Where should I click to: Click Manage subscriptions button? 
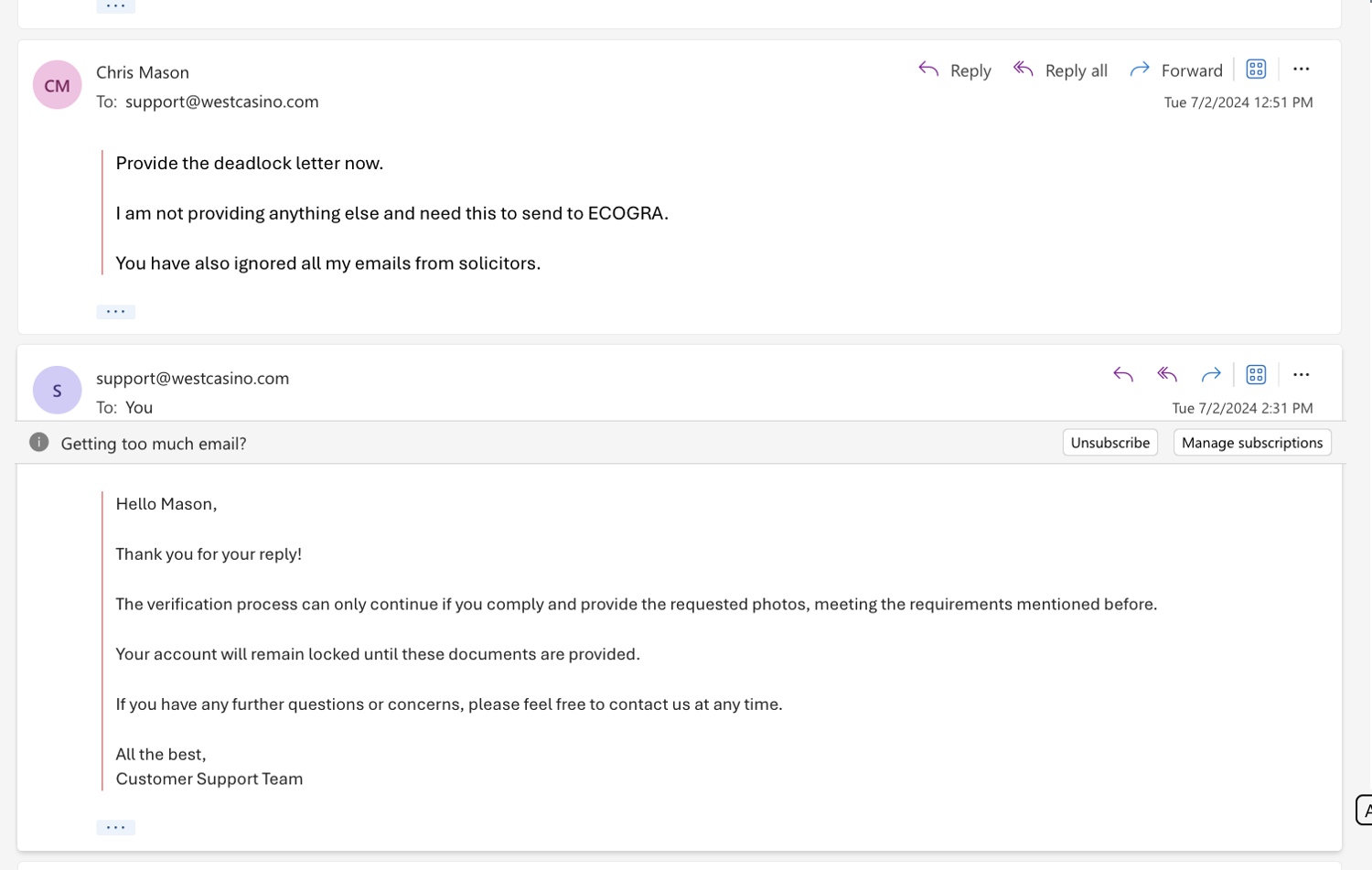pyautogui.click(x=1251, y=443)
